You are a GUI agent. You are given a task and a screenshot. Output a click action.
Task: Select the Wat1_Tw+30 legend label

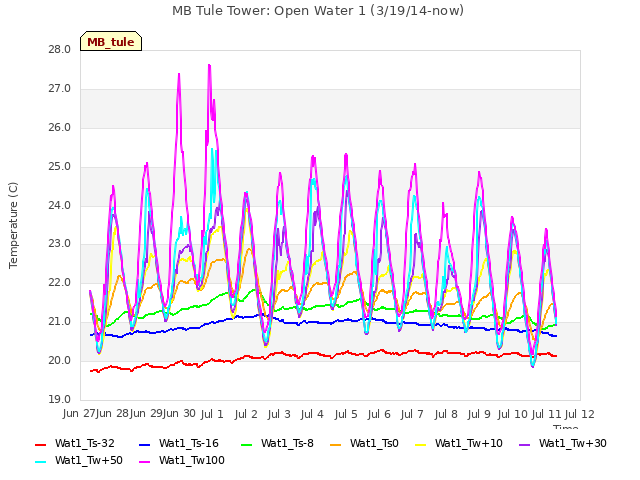click(x=572, y=443)
